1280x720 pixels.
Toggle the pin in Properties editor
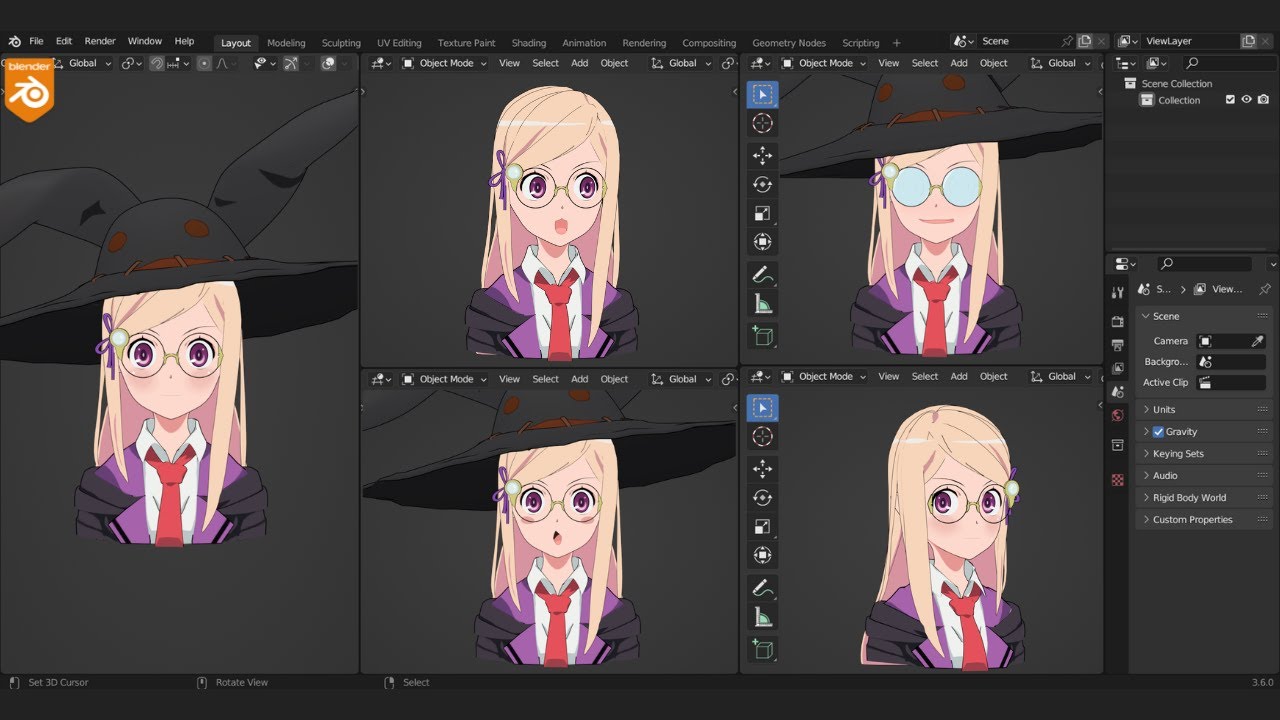(x=1264, y=289)
